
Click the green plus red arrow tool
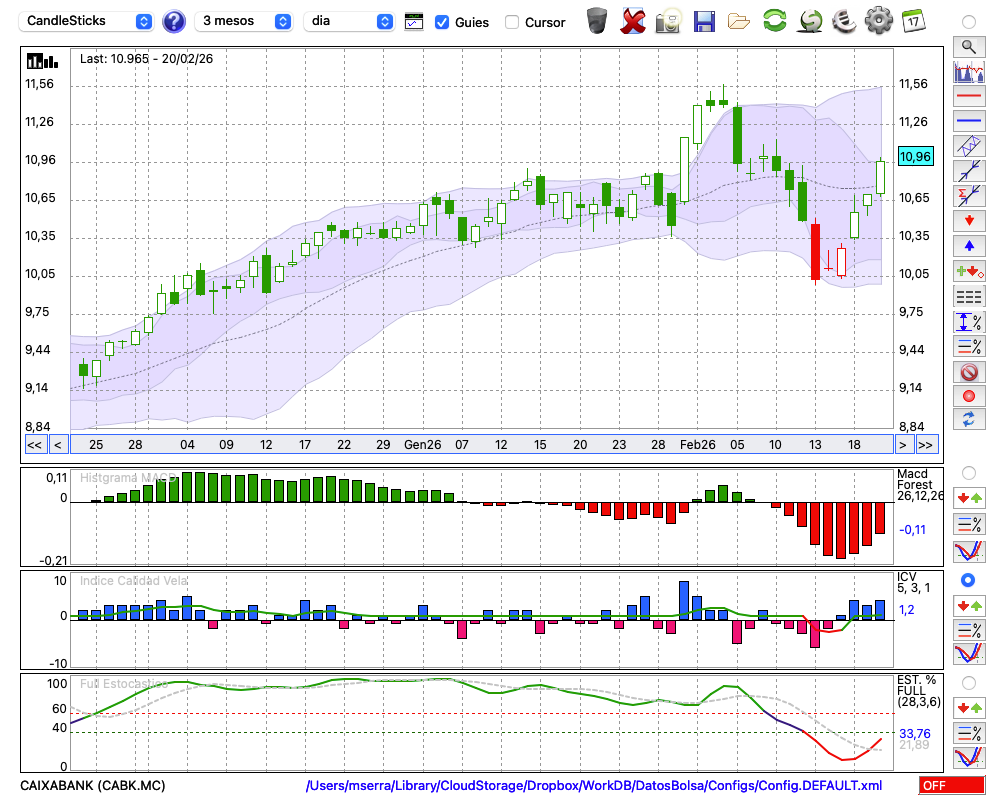(969, 271)
